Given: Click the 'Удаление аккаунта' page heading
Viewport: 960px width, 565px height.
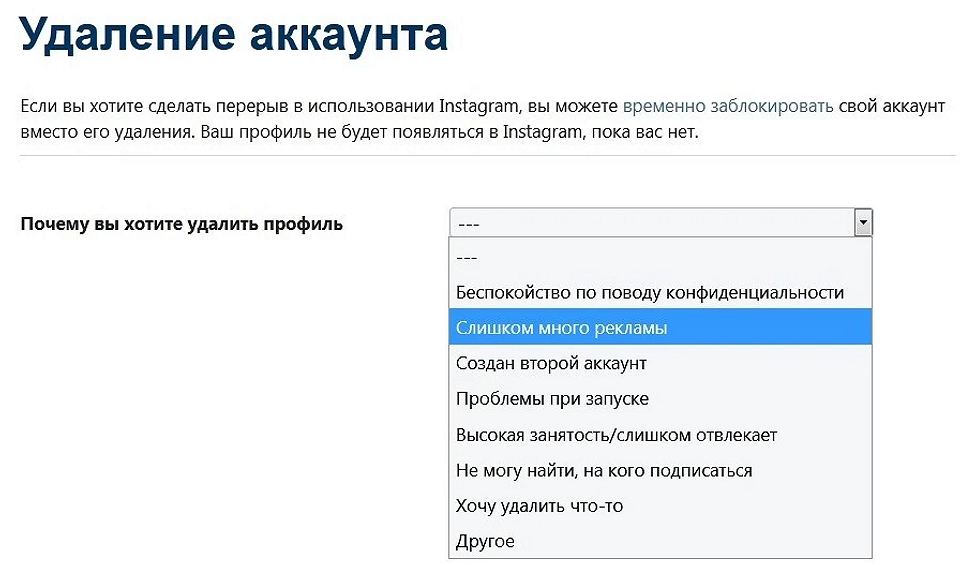Looking at the screenshot, I should coord(234,34).
